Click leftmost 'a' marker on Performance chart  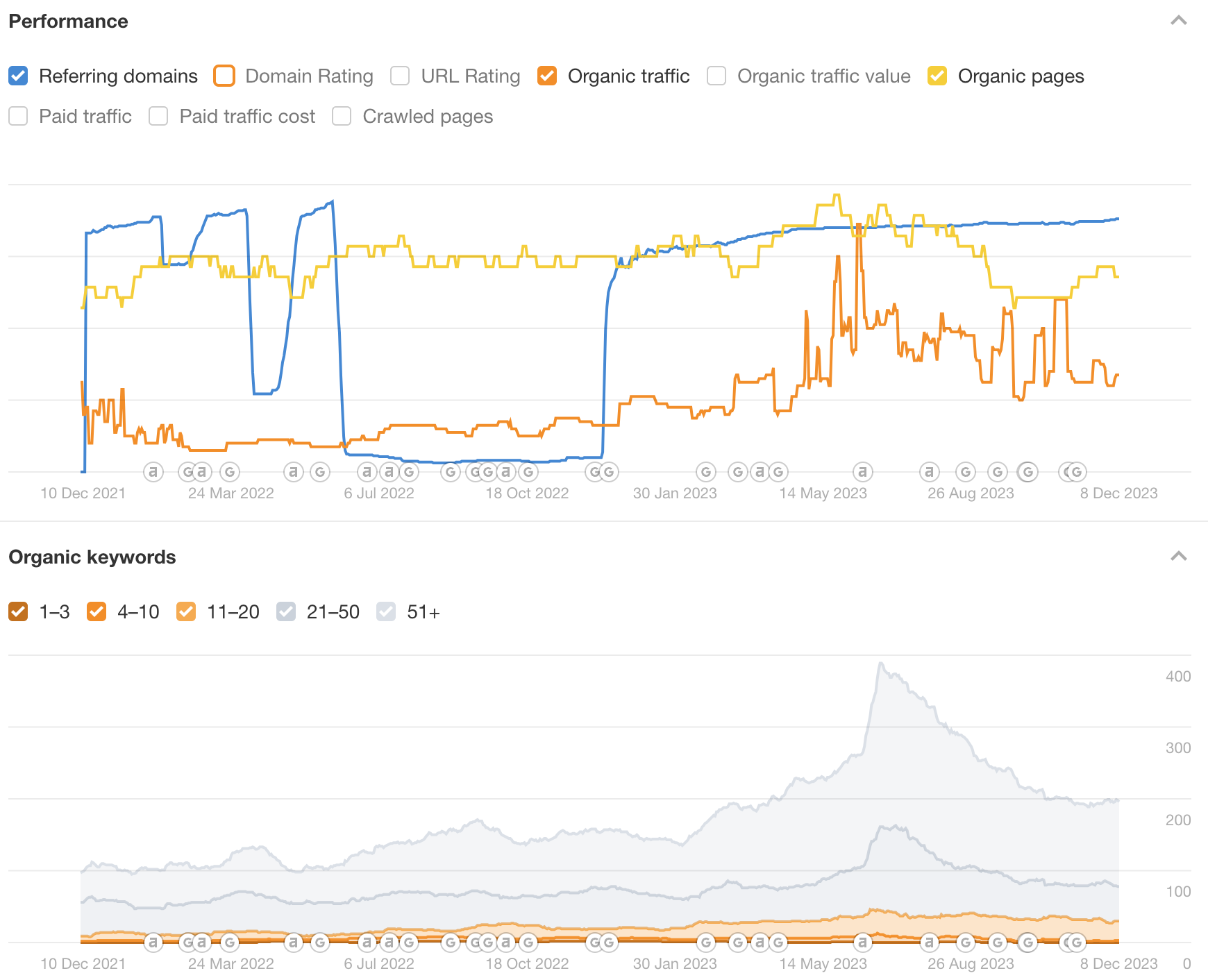(x=153, y=472)
